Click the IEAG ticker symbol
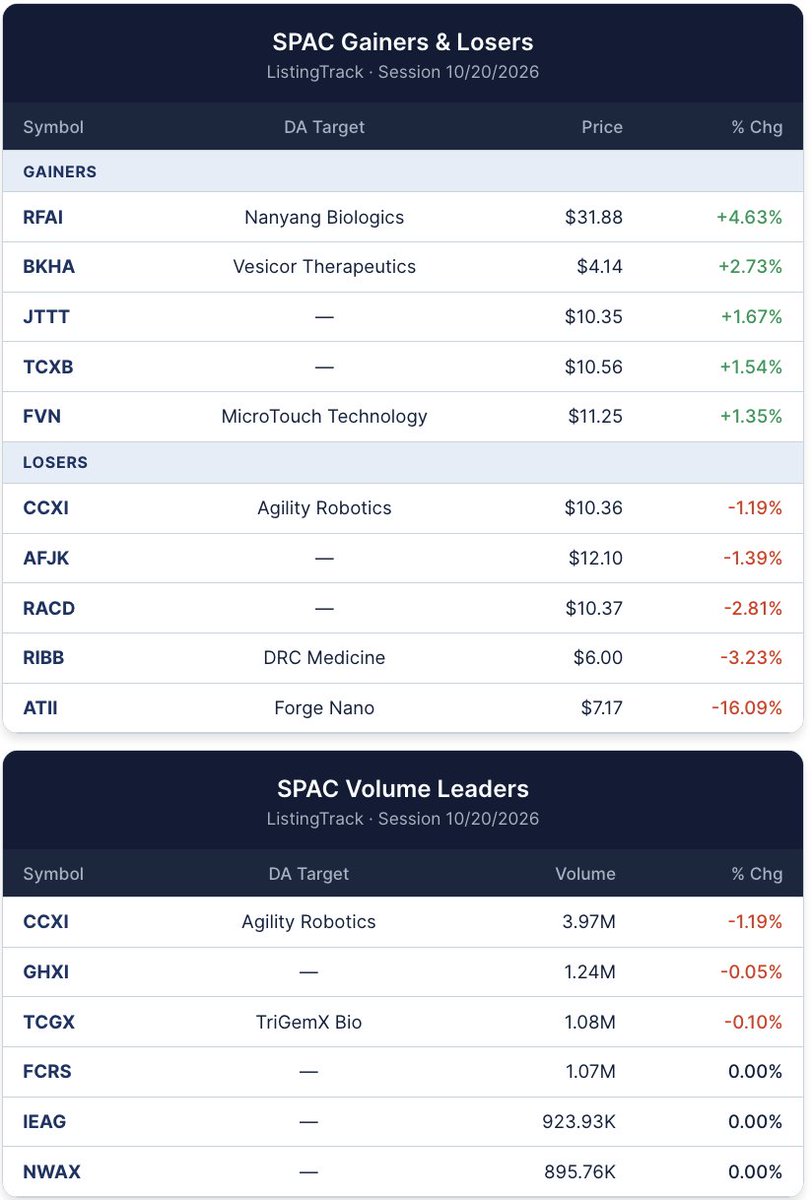The height and width of the screenshot is (1200, 812). (x=45, y=1122)
